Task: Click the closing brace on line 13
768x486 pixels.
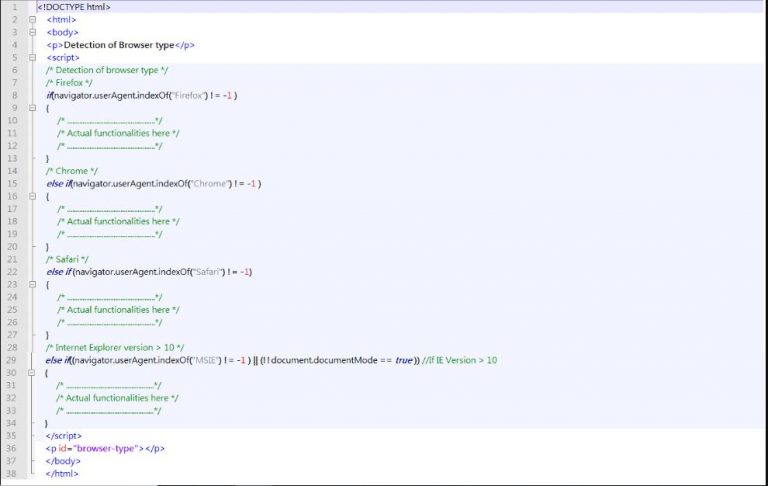Action: [48, 159]
